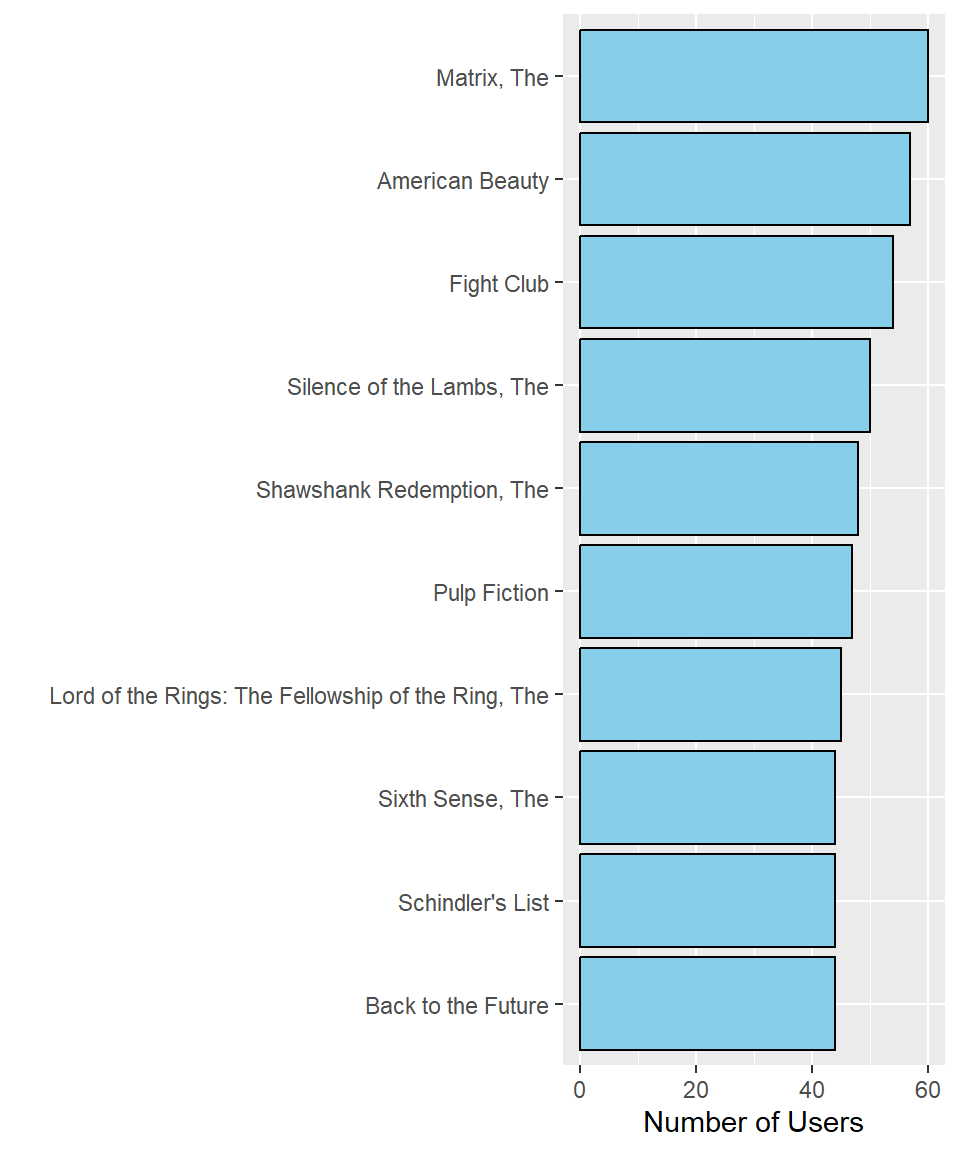This screenshot has width=960, height=1152.
Task: Select the "Fight Club" axis label
Action: (x=498, y=284)
